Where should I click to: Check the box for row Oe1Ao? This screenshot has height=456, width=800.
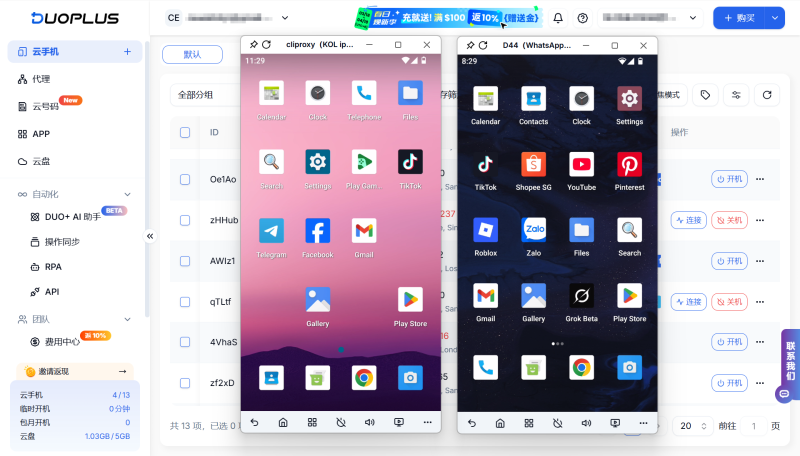click(185, 180)
